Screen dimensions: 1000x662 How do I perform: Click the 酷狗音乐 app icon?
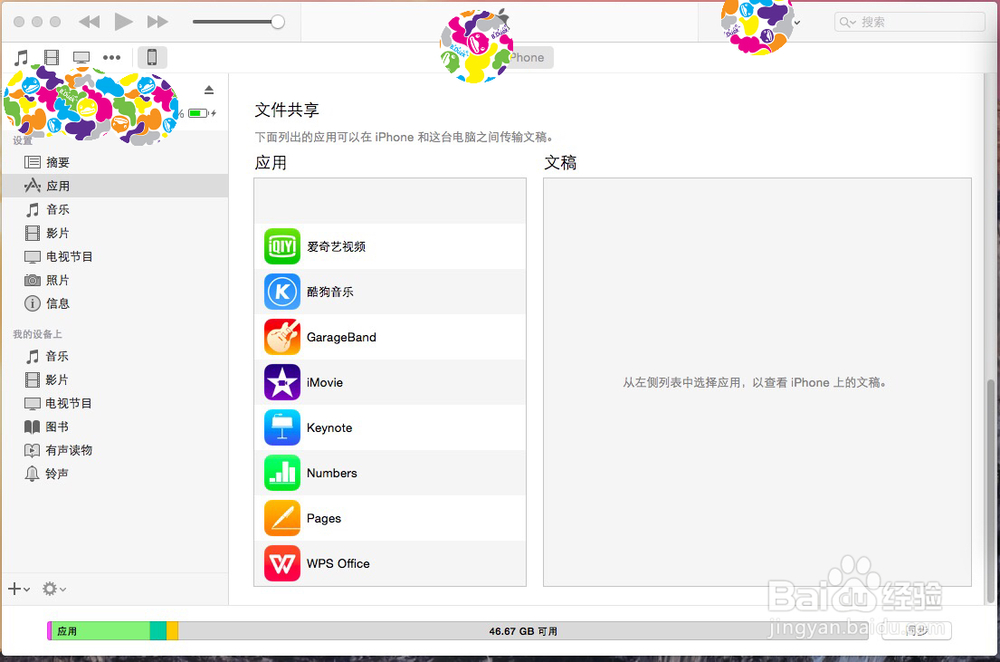click(281, 291)
